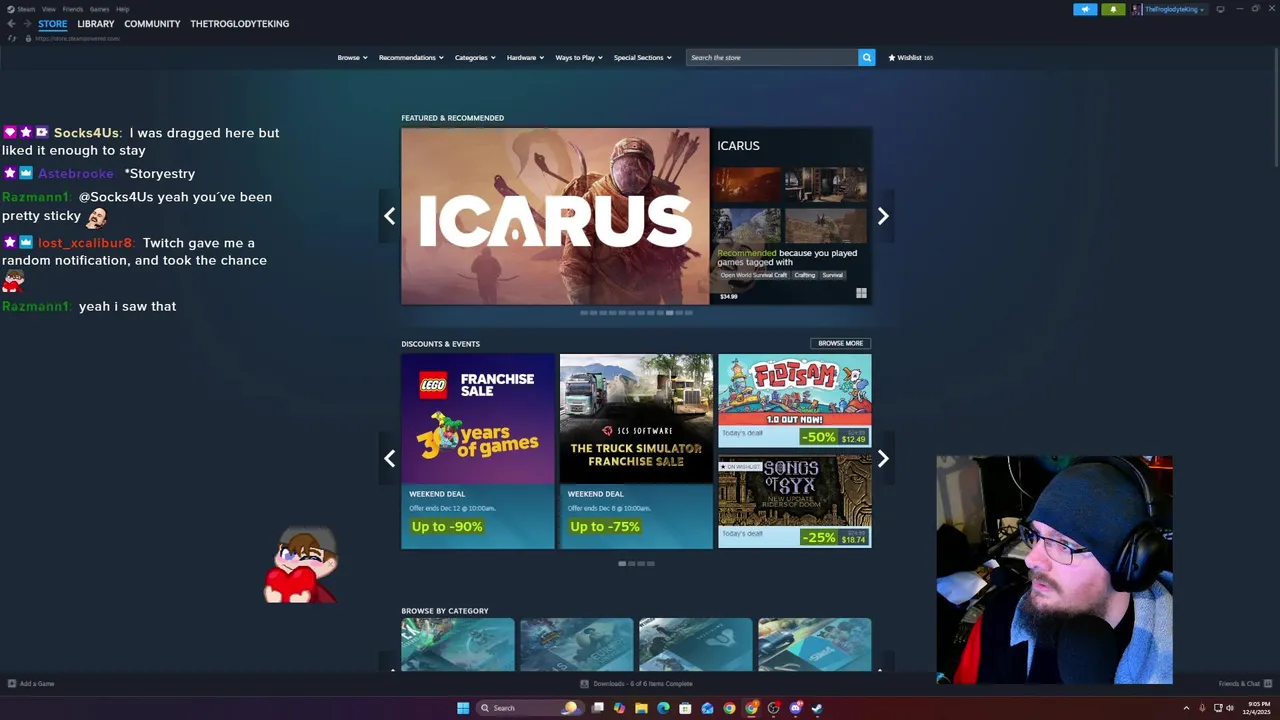Viewport: 1280px width, 720px height.
Task: Expand the Categories dropdown
Action: point(475,57)
